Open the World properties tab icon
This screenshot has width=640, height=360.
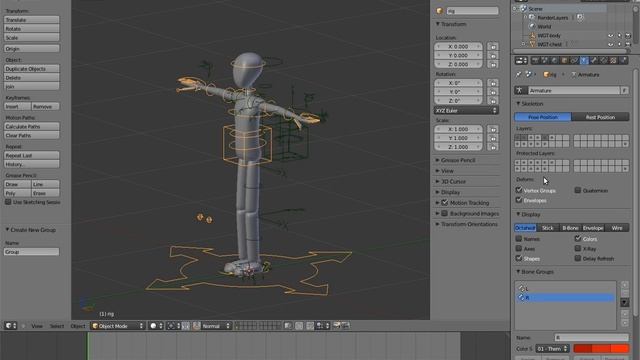click(554, 60)
